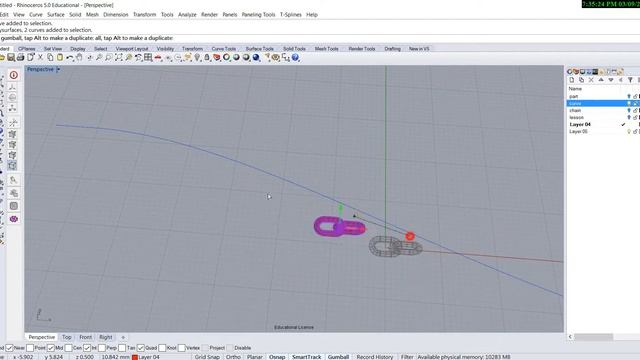Print using the printer toolbar icon
The image size is (640, 360).
coord(20,58)
